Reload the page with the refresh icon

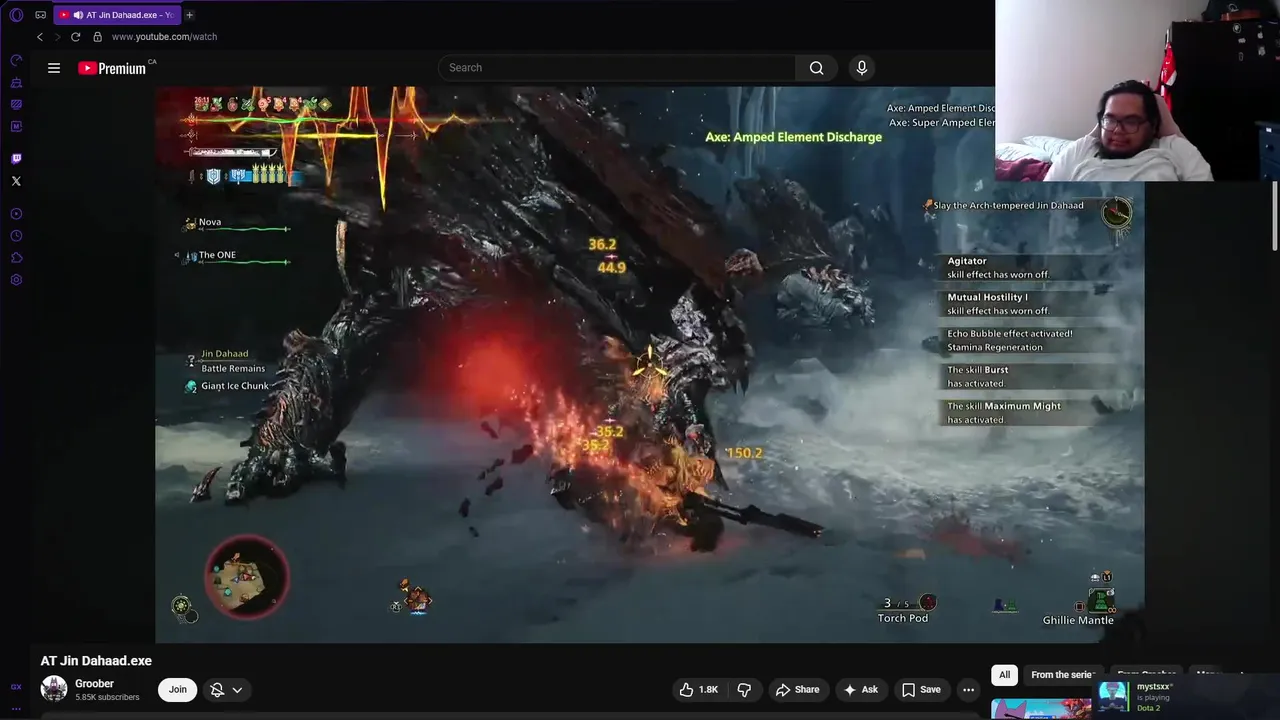coord(75,37)
